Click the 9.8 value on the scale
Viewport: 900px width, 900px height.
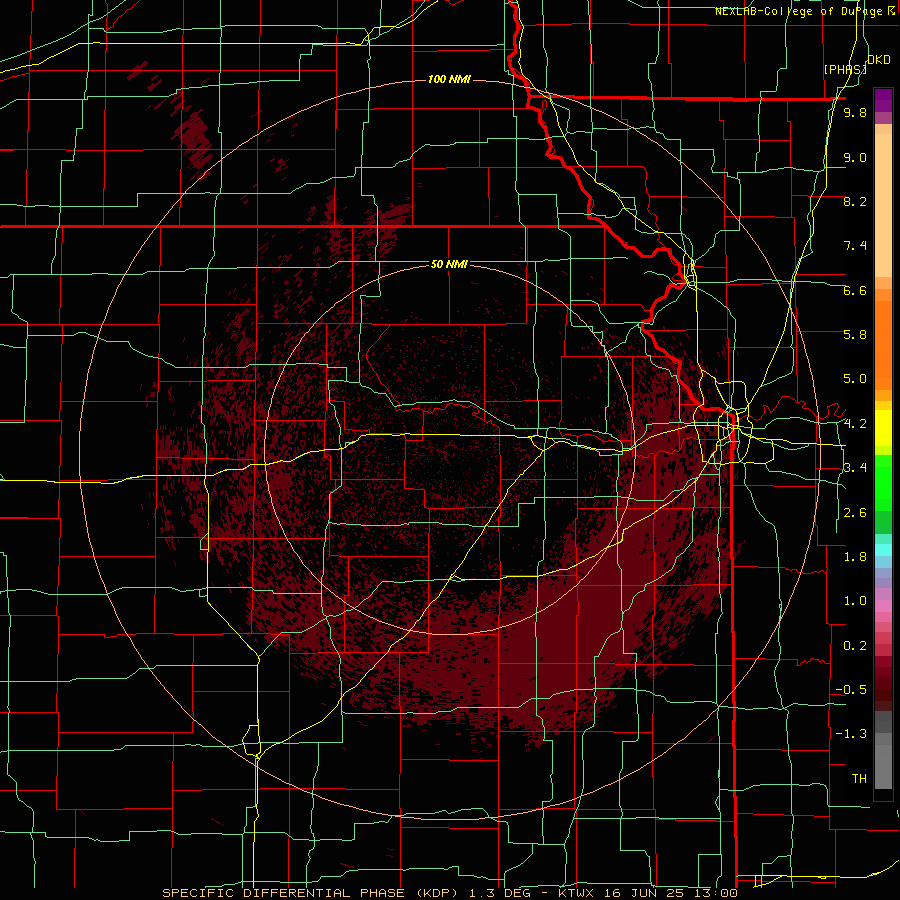855,113
